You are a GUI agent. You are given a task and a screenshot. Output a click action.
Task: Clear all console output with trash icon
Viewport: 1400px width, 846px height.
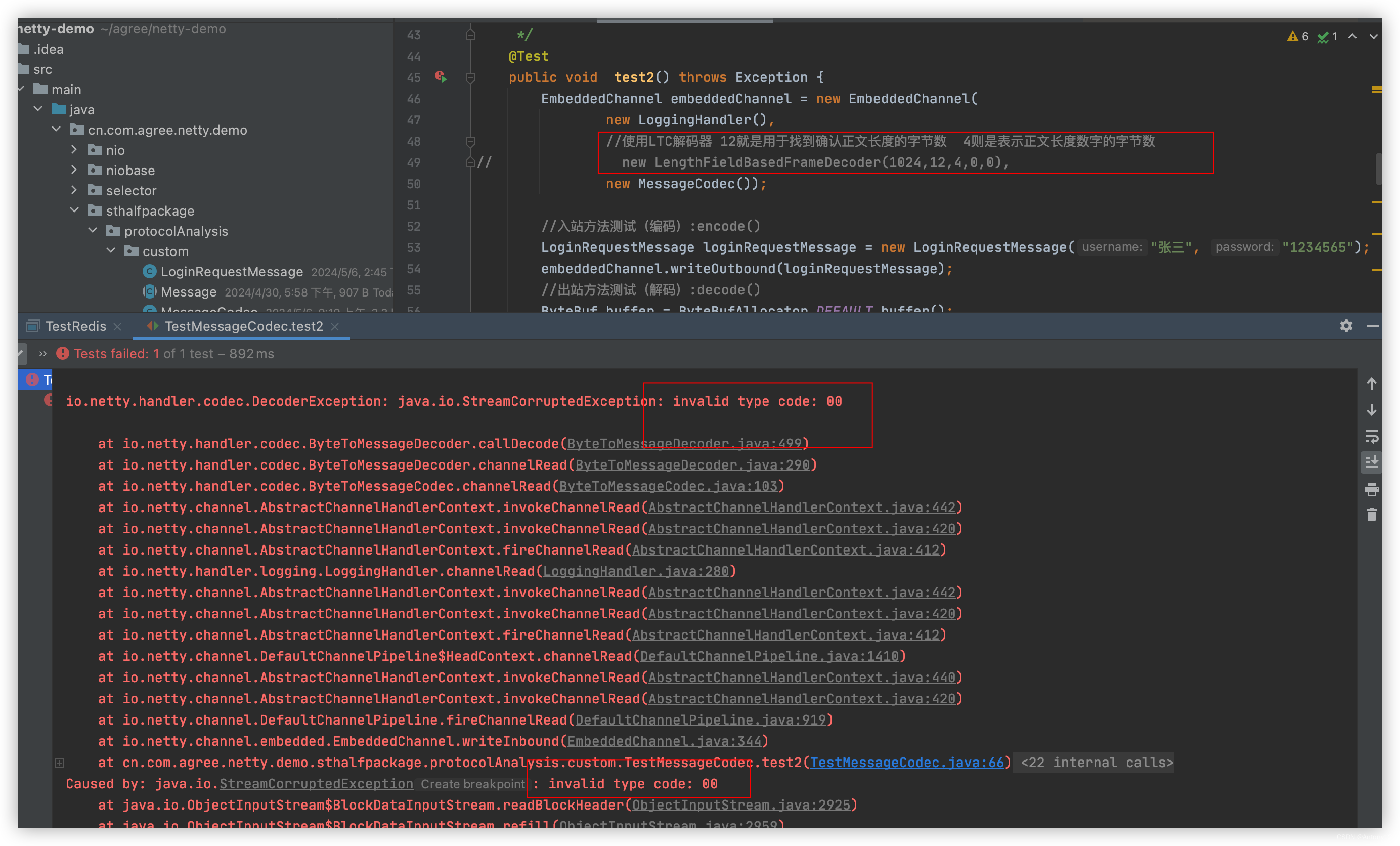1371,515
